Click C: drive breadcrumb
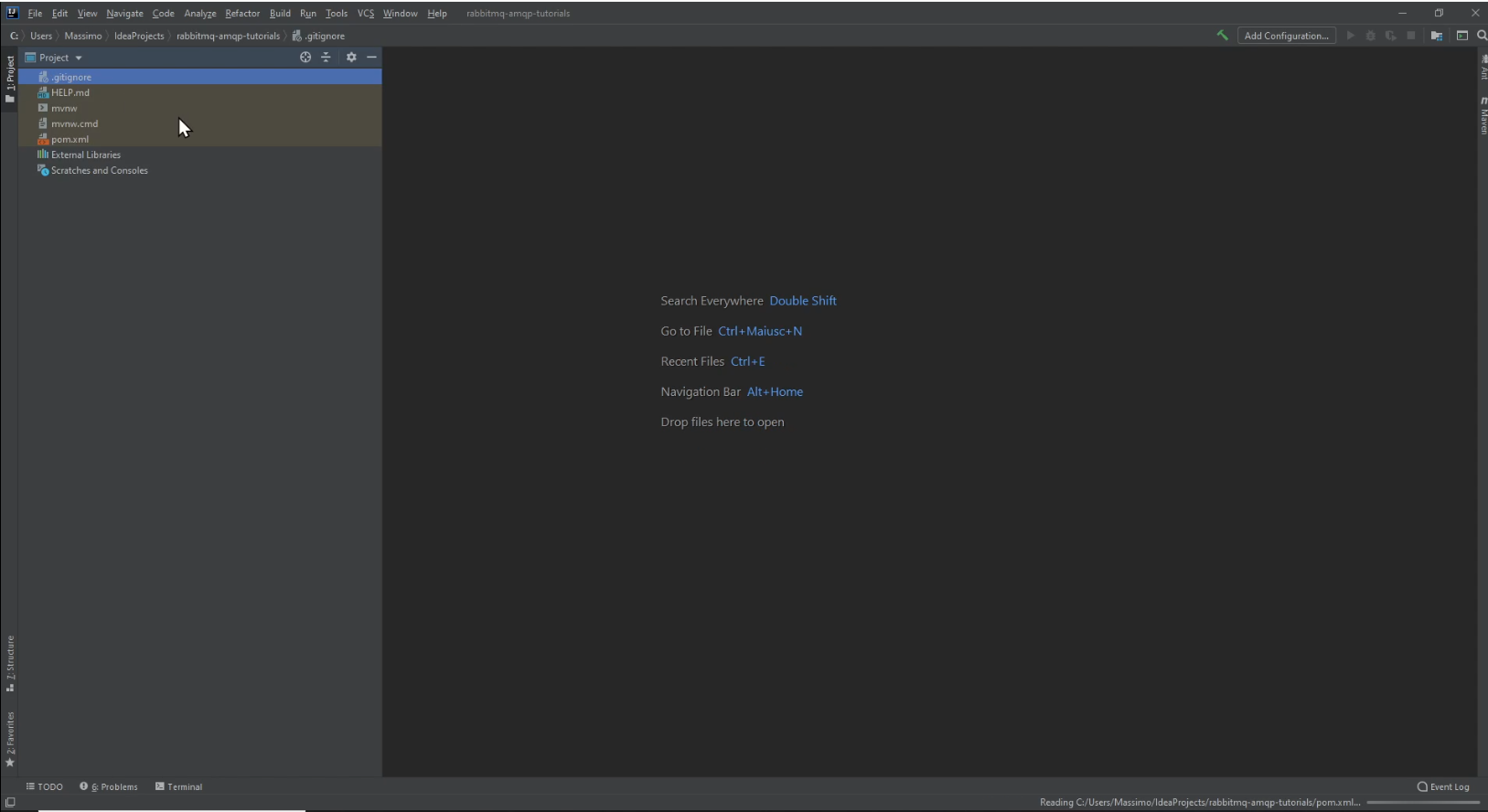 tap(14, 36)
